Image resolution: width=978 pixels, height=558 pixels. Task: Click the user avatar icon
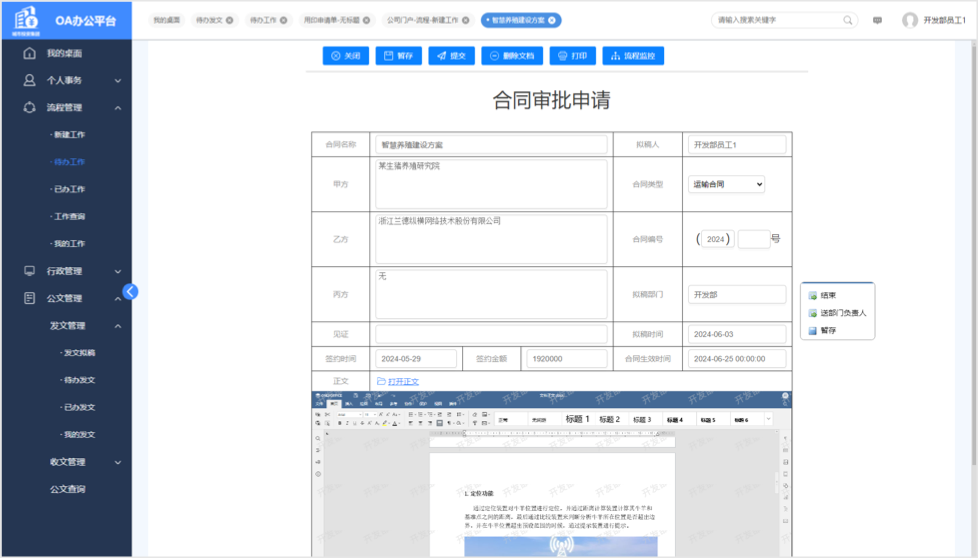(909, 20)
